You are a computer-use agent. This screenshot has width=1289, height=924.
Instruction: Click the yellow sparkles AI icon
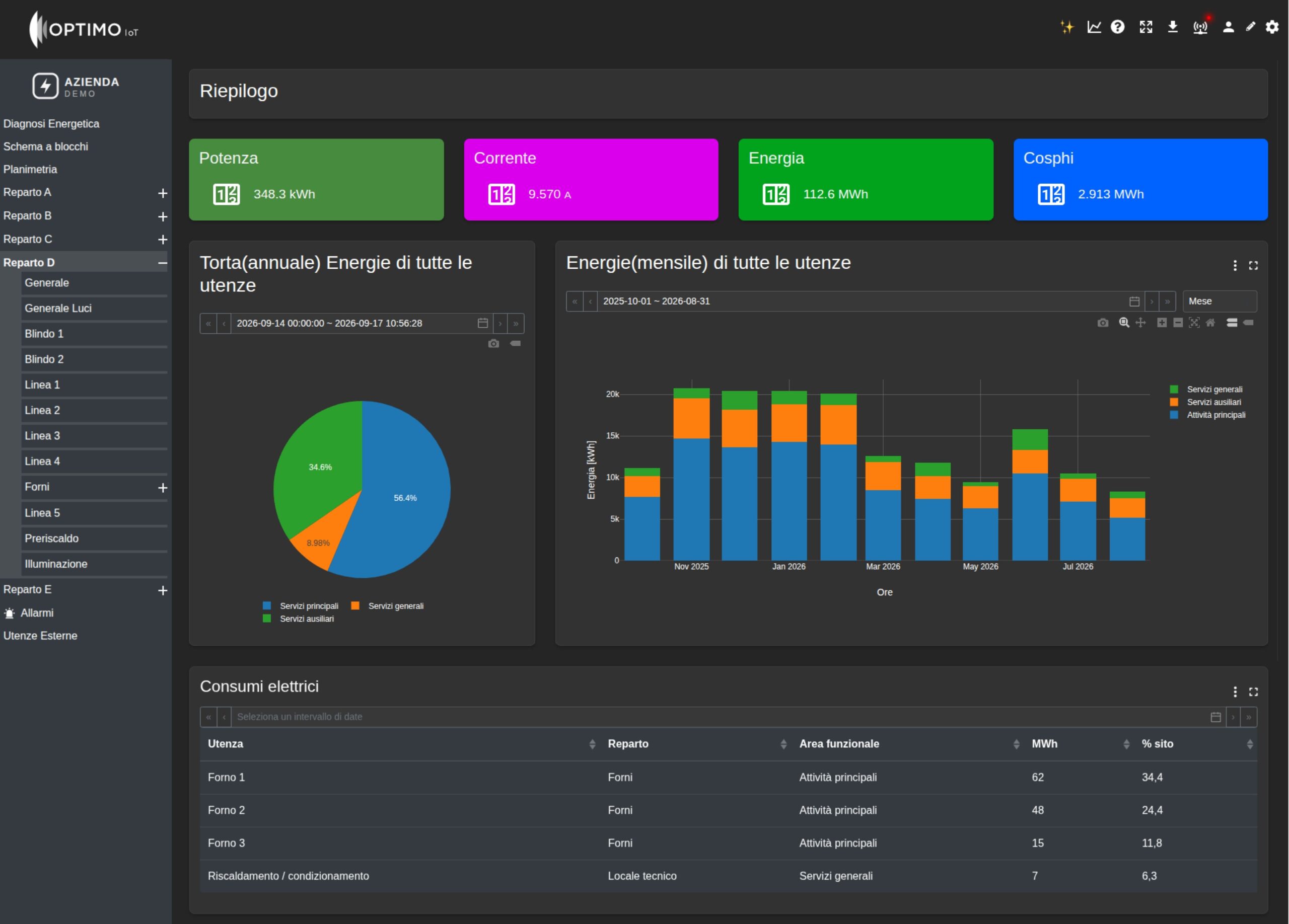(x=1067, y=27)
